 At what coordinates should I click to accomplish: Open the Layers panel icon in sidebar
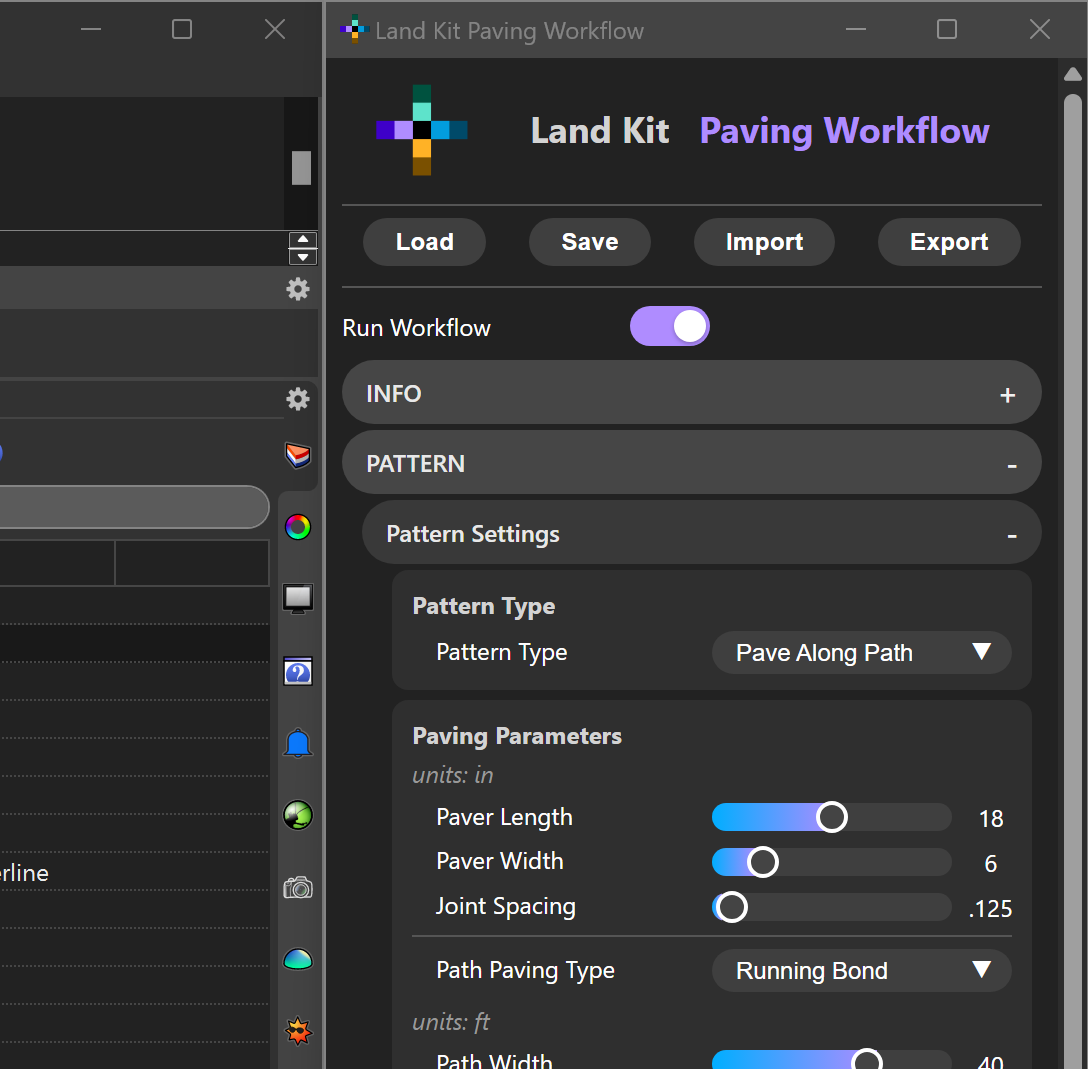point(298,456)
